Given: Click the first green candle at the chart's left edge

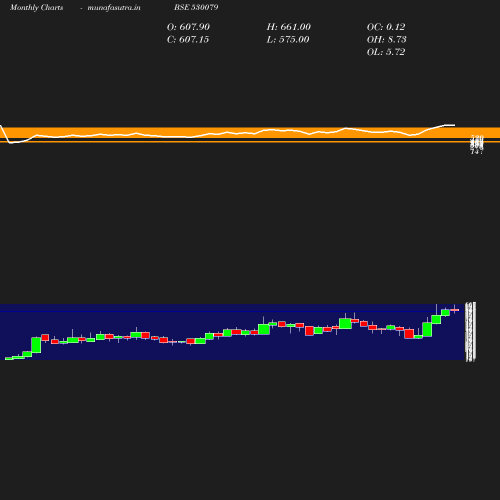Looking at the screenshot, I should pos(9,358).
